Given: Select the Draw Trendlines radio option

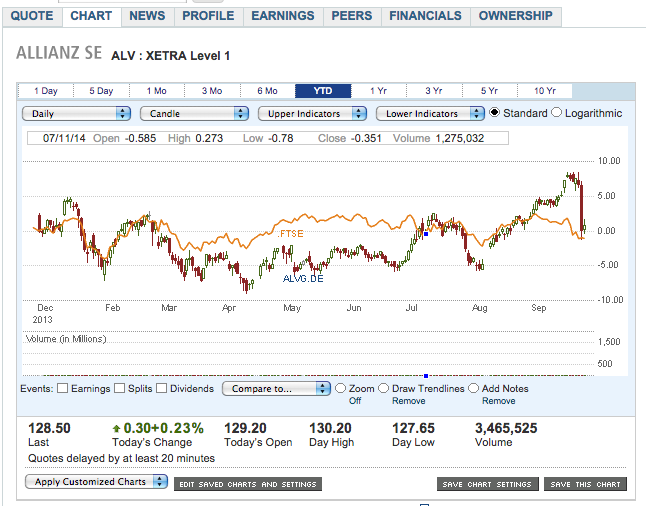Looking at the screenshot, I should pos(384,388).
